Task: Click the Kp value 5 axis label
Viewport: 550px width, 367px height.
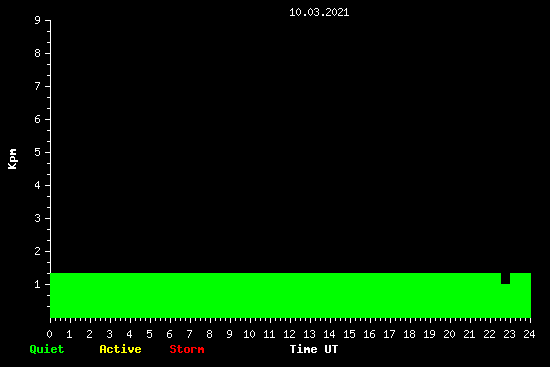Action: 38,152
